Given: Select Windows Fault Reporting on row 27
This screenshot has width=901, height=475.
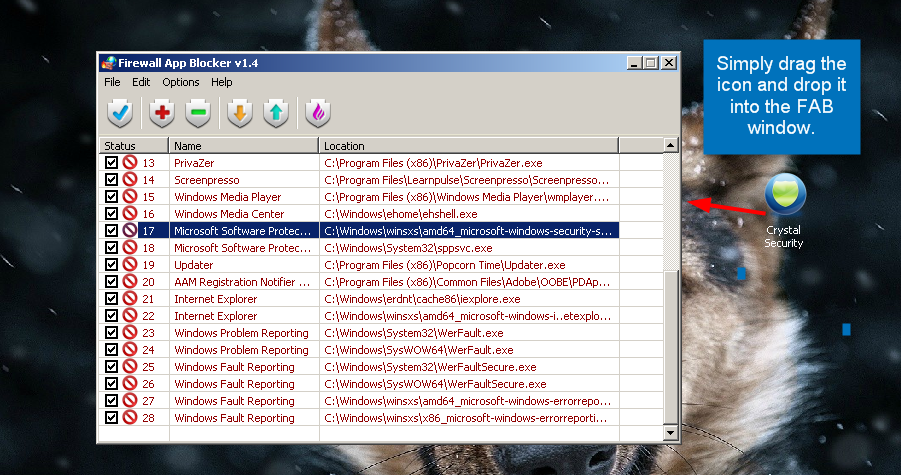Looking at the screenshot, I should point(234,401).
